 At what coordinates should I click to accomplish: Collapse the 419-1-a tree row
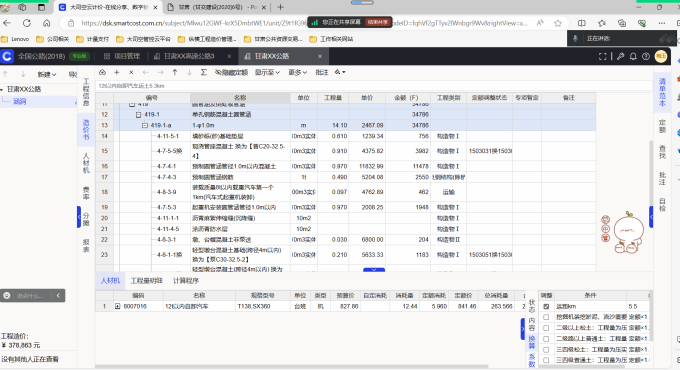point(145,125)
